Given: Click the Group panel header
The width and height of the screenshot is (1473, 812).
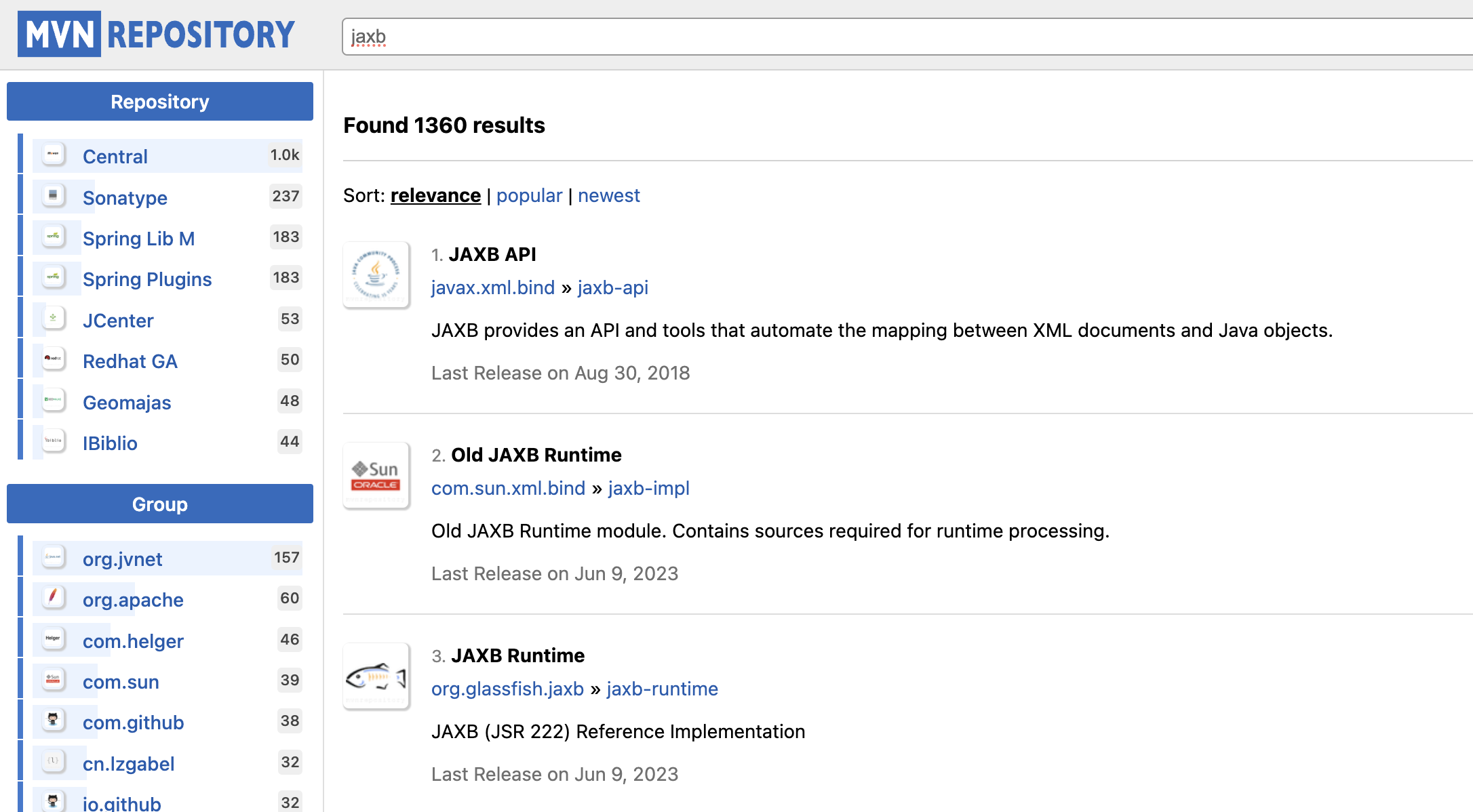Looking at the screenshot, I should coord(160,504).
